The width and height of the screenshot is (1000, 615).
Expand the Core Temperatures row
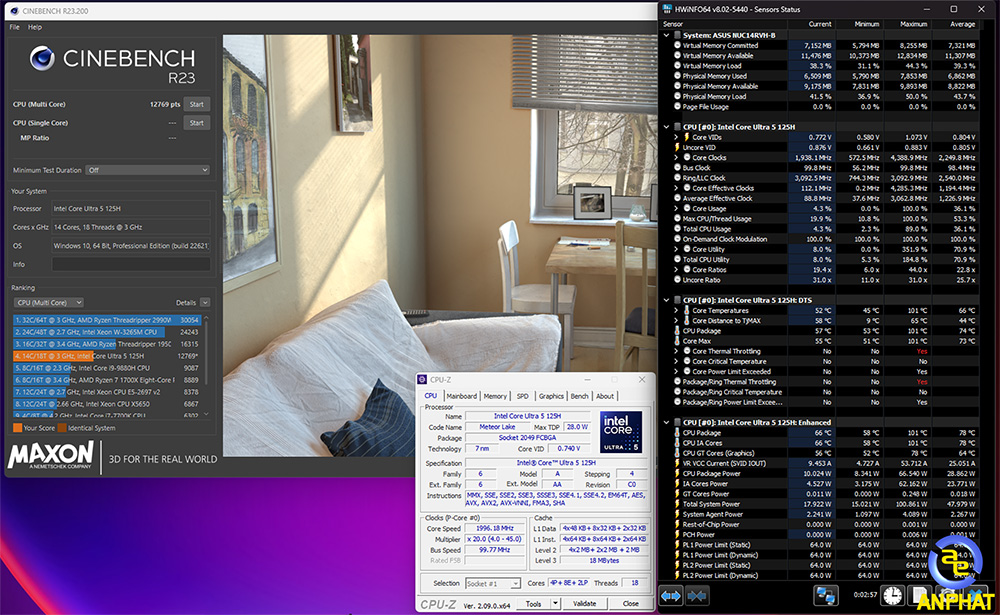(676, 311)
